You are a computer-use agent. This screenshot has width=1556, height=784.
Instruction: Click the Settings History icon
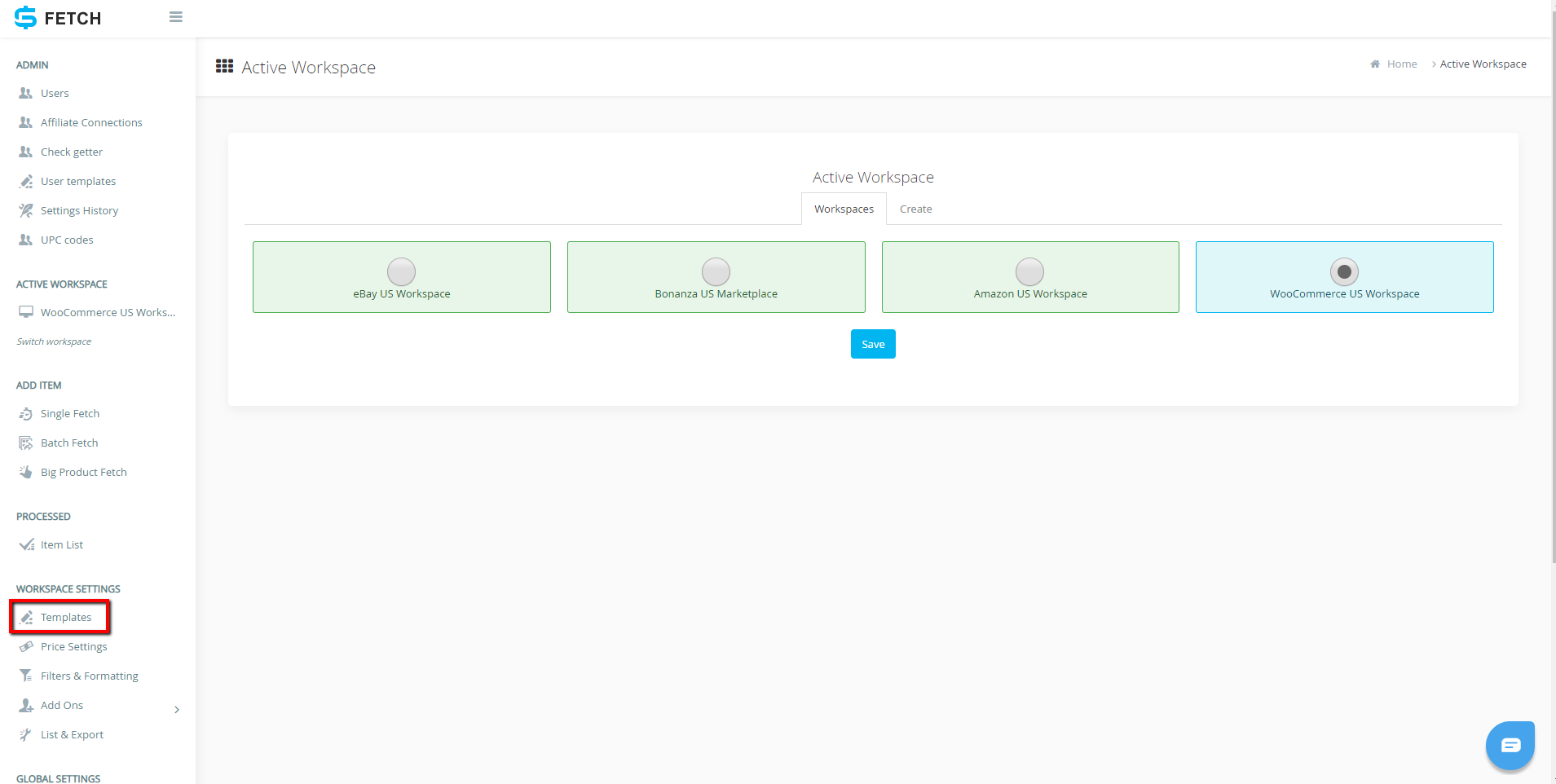click(26, 210)
